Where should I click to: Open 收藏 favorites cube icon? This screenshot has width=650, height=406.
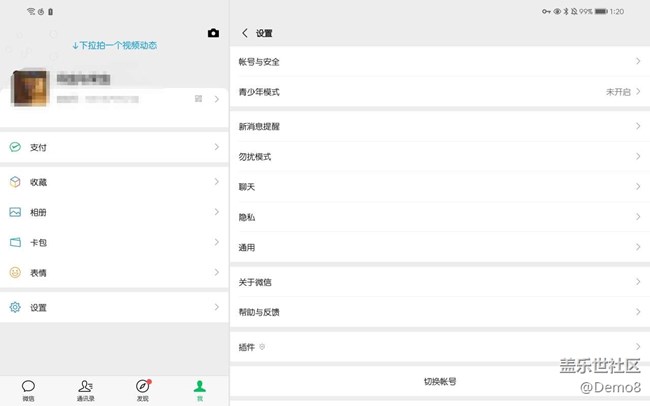click(x=15, y=182)
